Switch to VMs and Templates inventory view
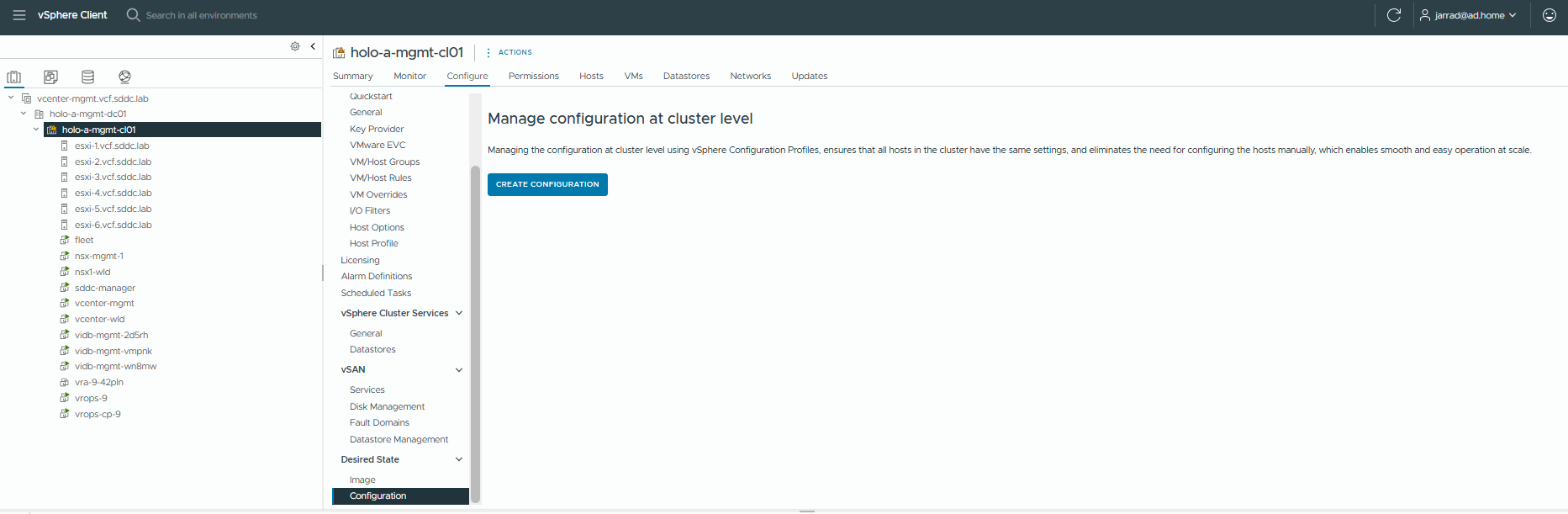The height and width of the screenshot is (514, 1568). coord(50,77)
